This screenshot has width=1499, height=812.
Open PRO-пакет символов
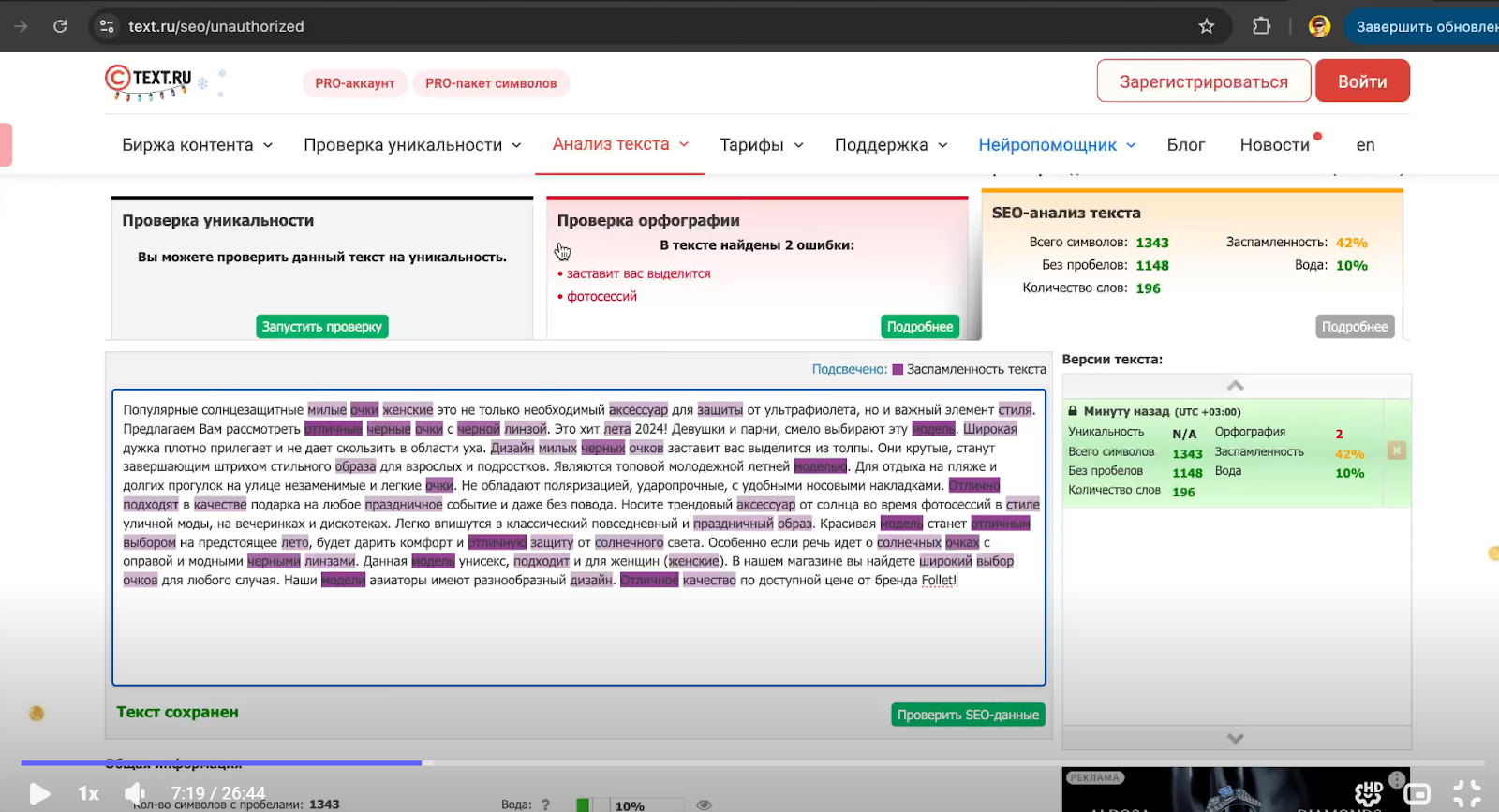(491, 83)
